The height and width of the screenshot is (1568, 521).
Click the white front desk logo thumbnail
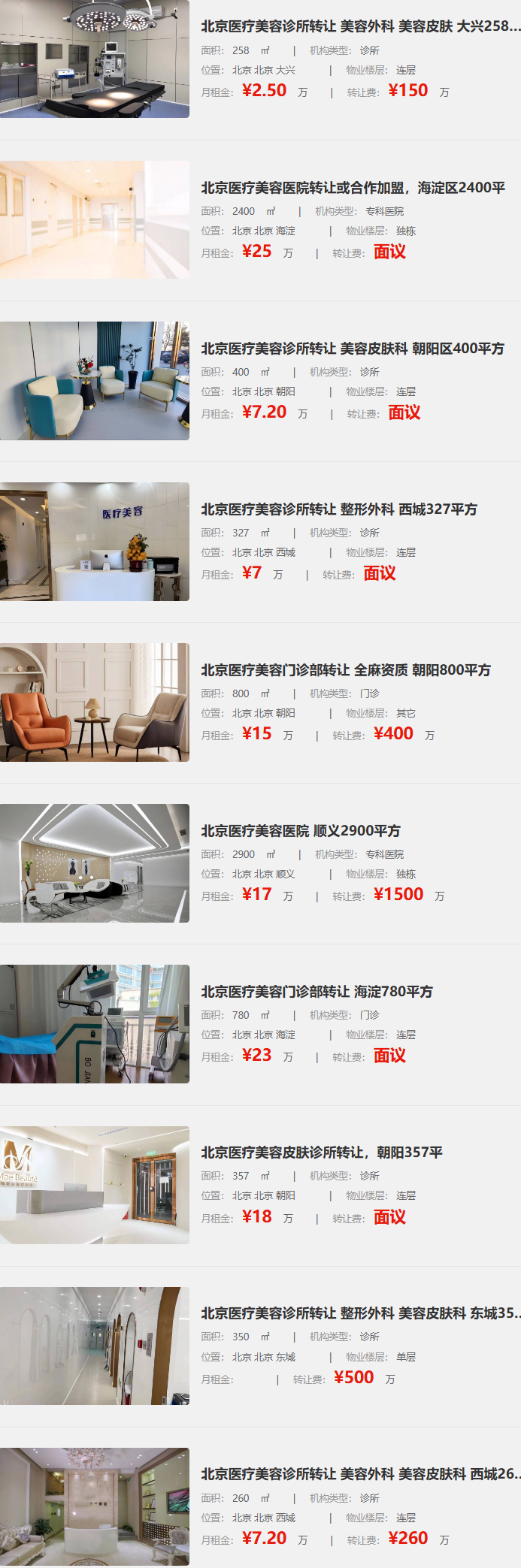pos(95,1185)
